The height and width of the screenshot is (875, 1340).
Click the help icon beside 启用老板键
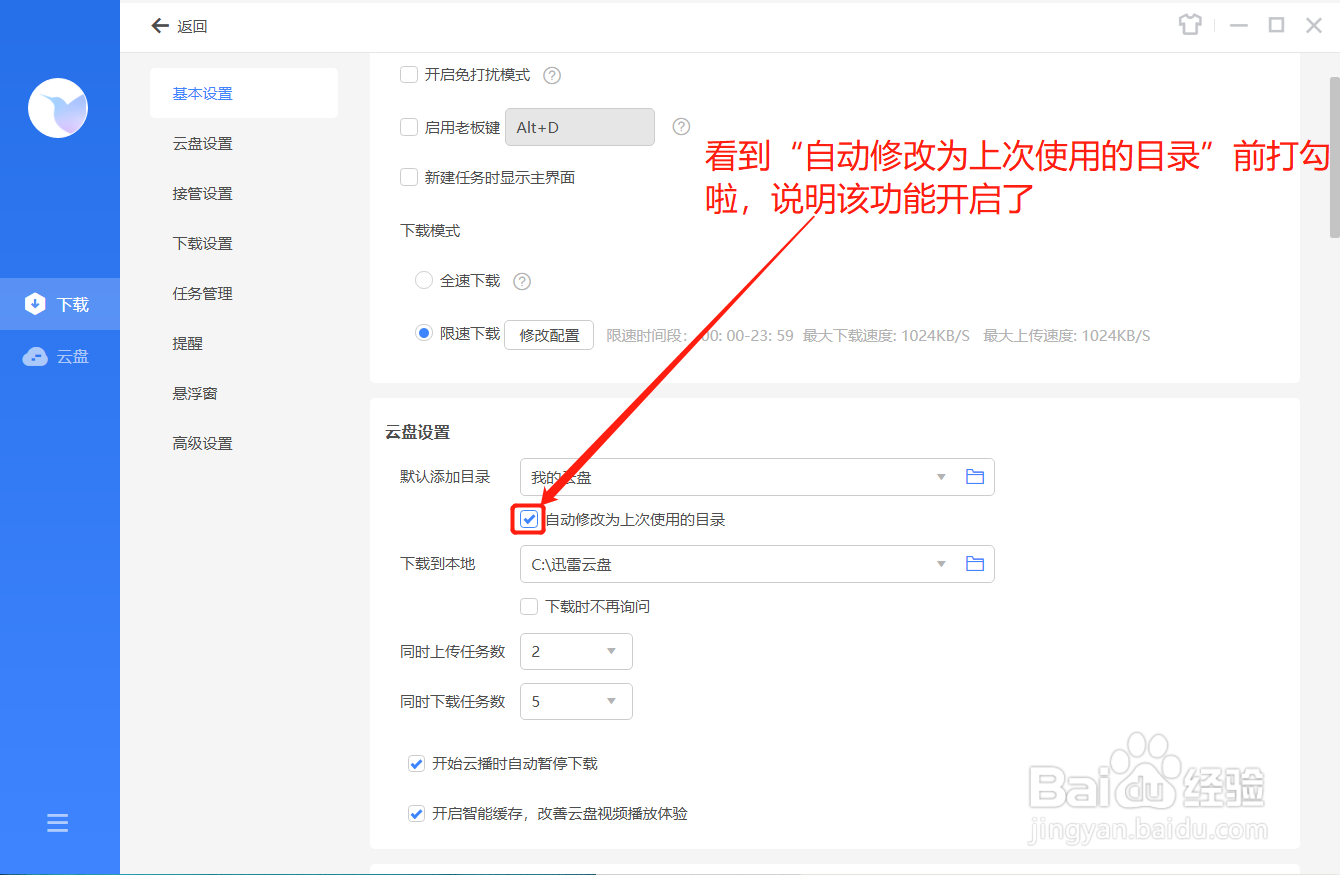click(681, 127)
